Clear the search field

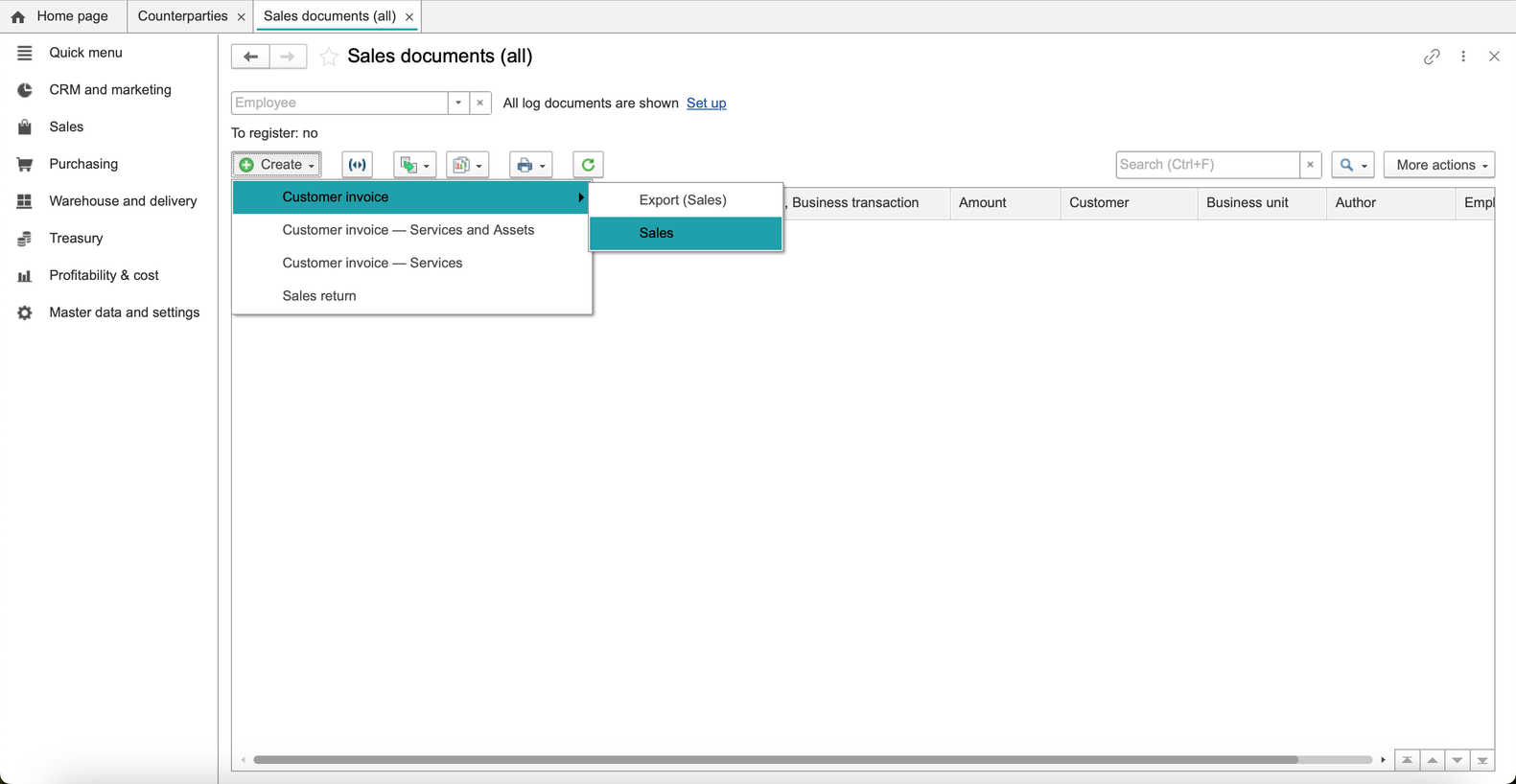click(x=1311, y=165)
